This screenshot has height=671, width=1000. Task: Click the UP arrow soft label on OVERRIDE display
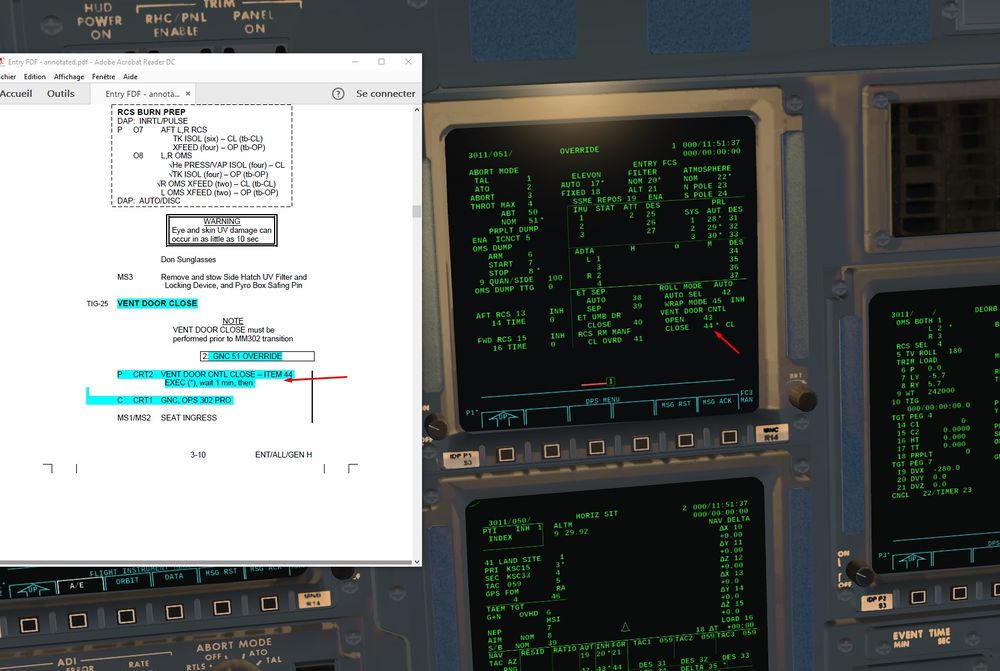503,418
